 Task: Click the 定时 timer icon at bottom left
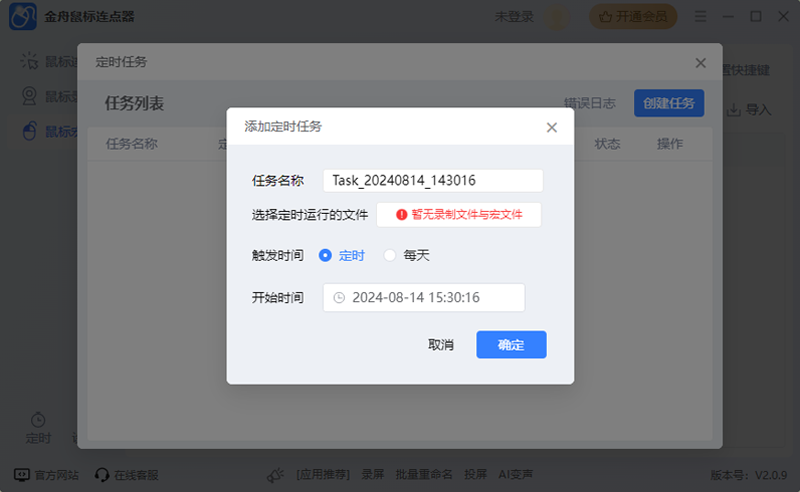[38, 419]
